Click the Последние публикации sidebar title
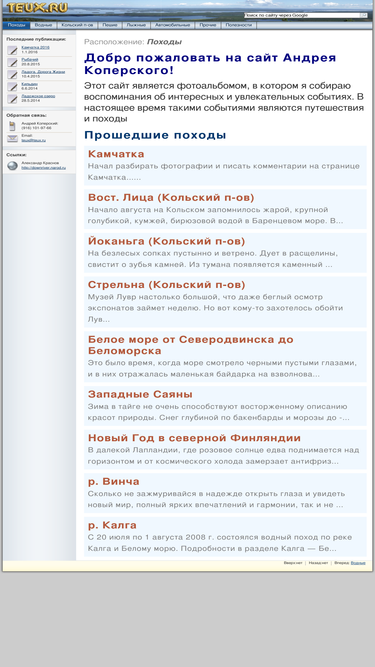Screen dimensions: 375x667 36,39
